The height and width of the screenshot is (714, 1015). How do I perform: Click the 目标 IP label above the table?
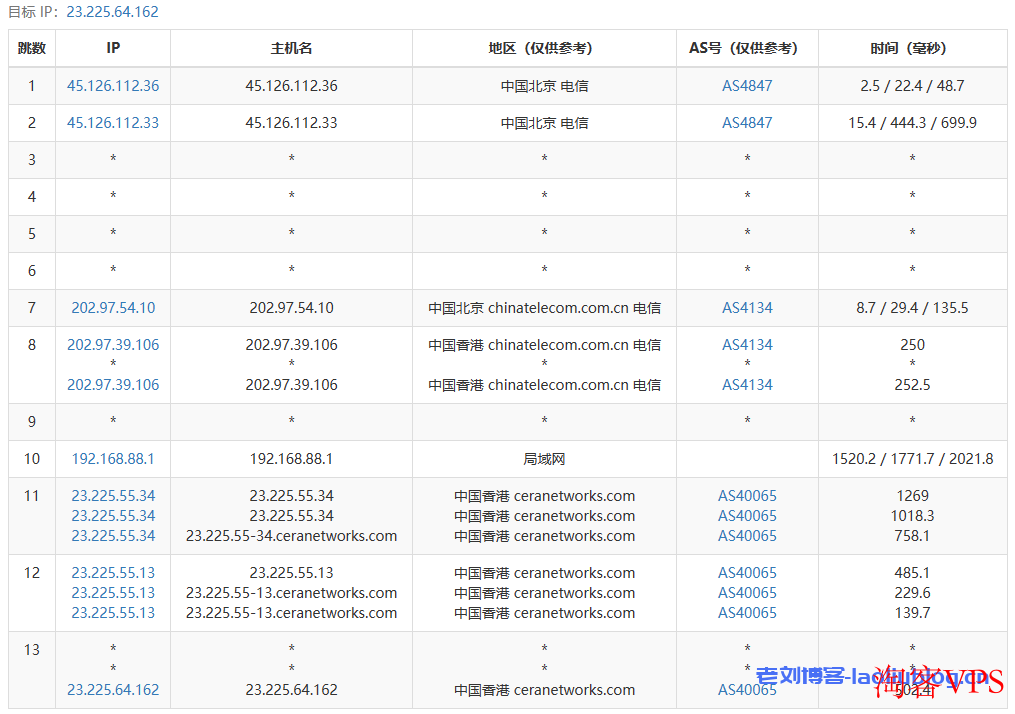[31, 12]
